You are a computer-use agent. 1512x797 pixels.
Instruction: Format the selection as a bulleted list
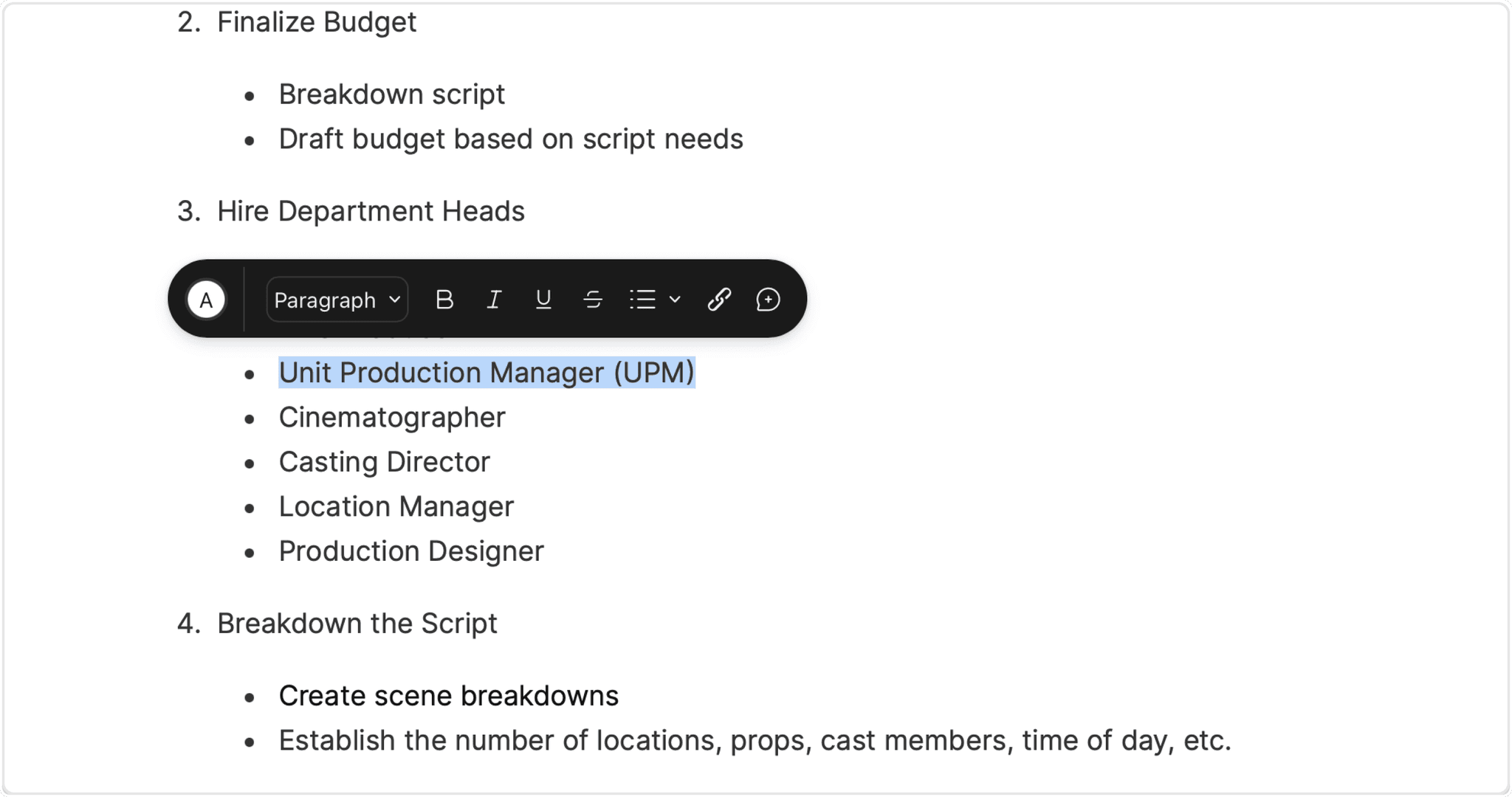[x=643, y=299]
